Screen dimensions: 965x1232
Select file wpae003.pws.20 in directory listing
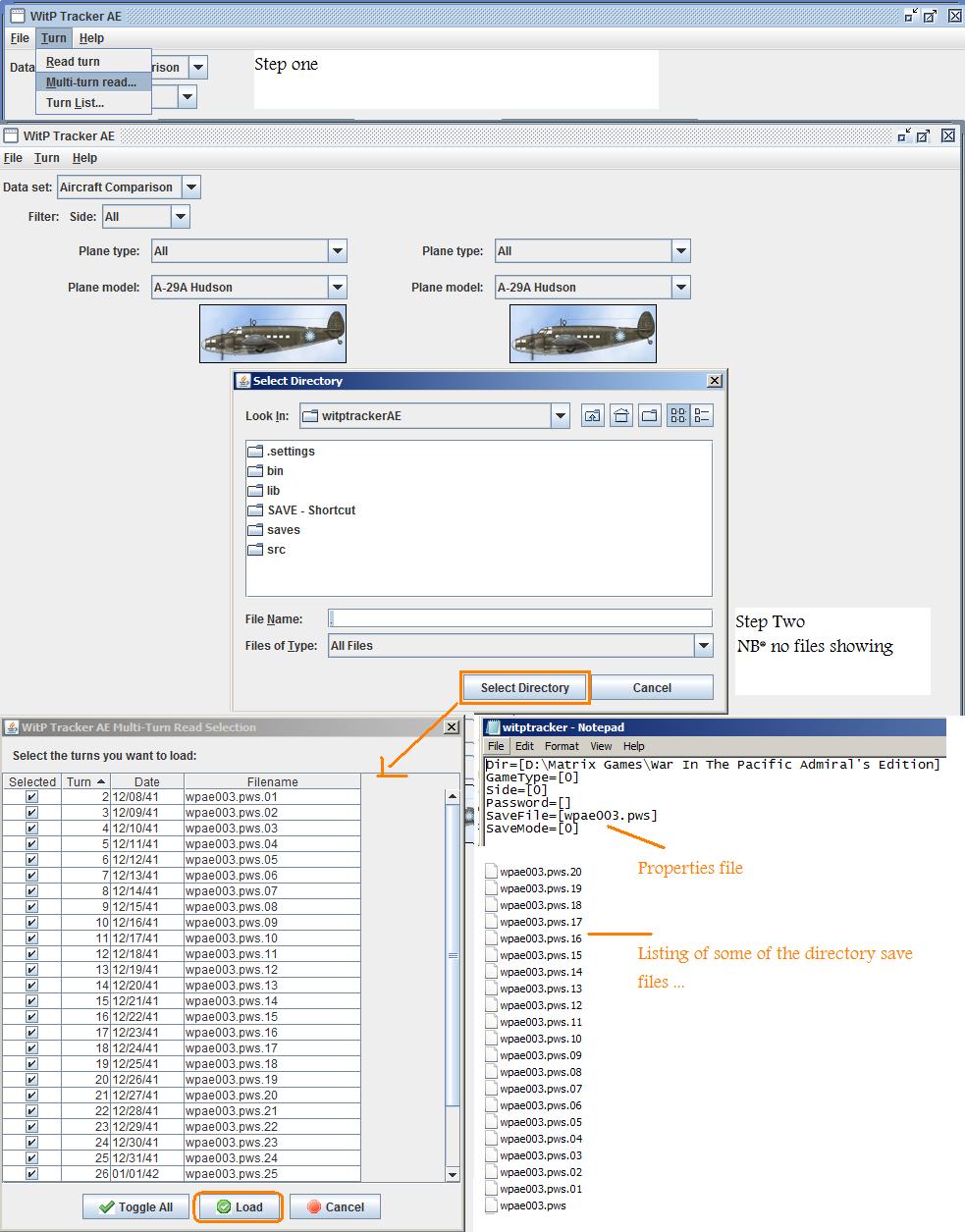[534, 872]
